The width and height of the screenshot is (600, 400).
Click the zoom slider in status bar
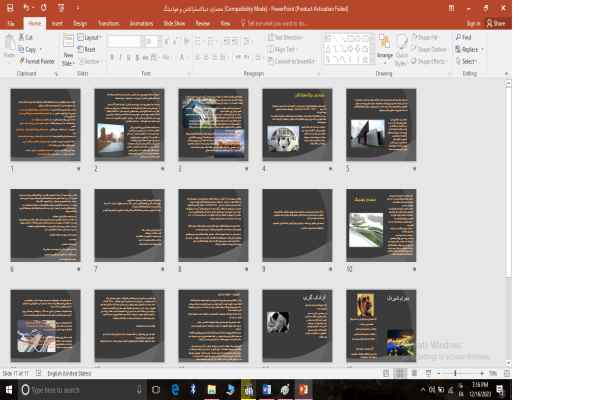[454, 374]
